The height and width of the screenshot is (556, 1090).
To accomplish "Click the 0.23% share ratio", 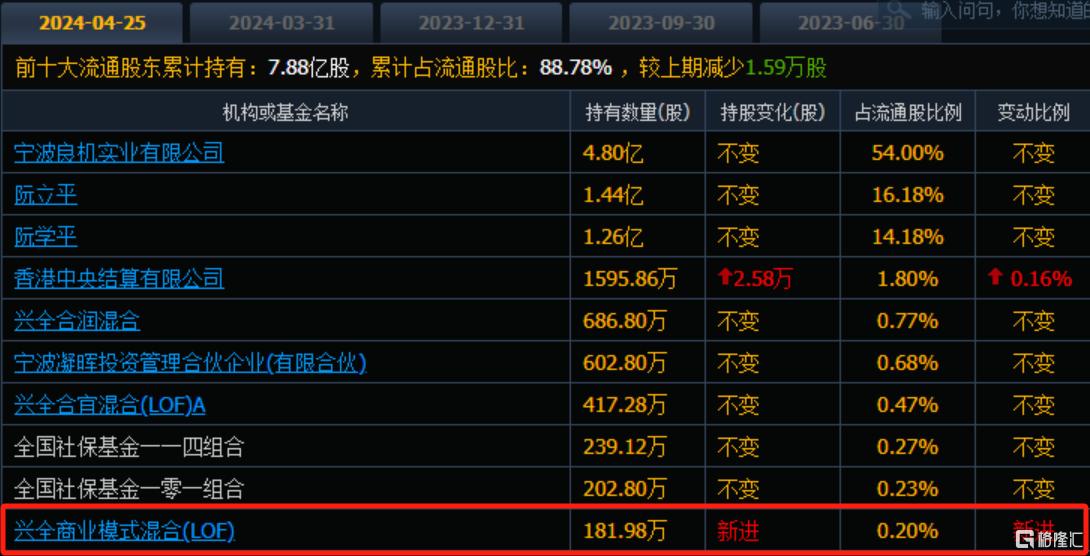I will (x=908, y=489).
